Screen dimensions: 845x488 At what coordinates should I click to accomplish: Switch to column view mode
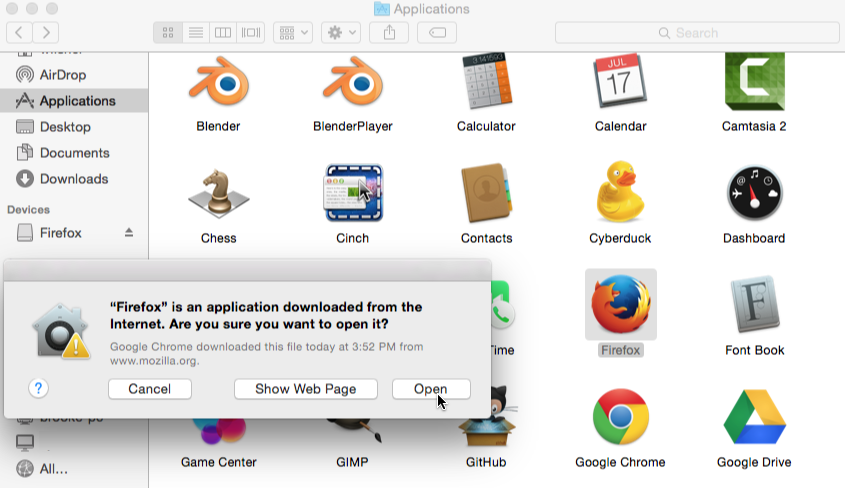point(223,33)
